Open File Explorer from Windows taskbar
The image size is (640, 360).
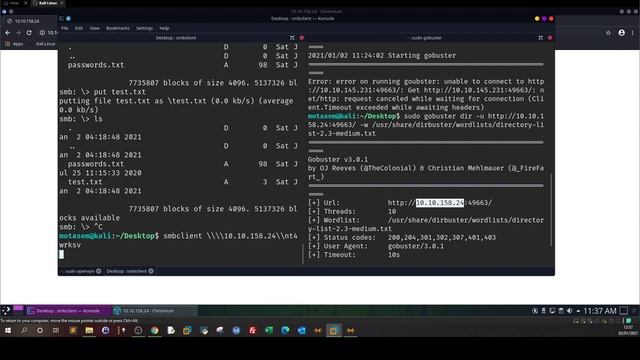[89, 330]
